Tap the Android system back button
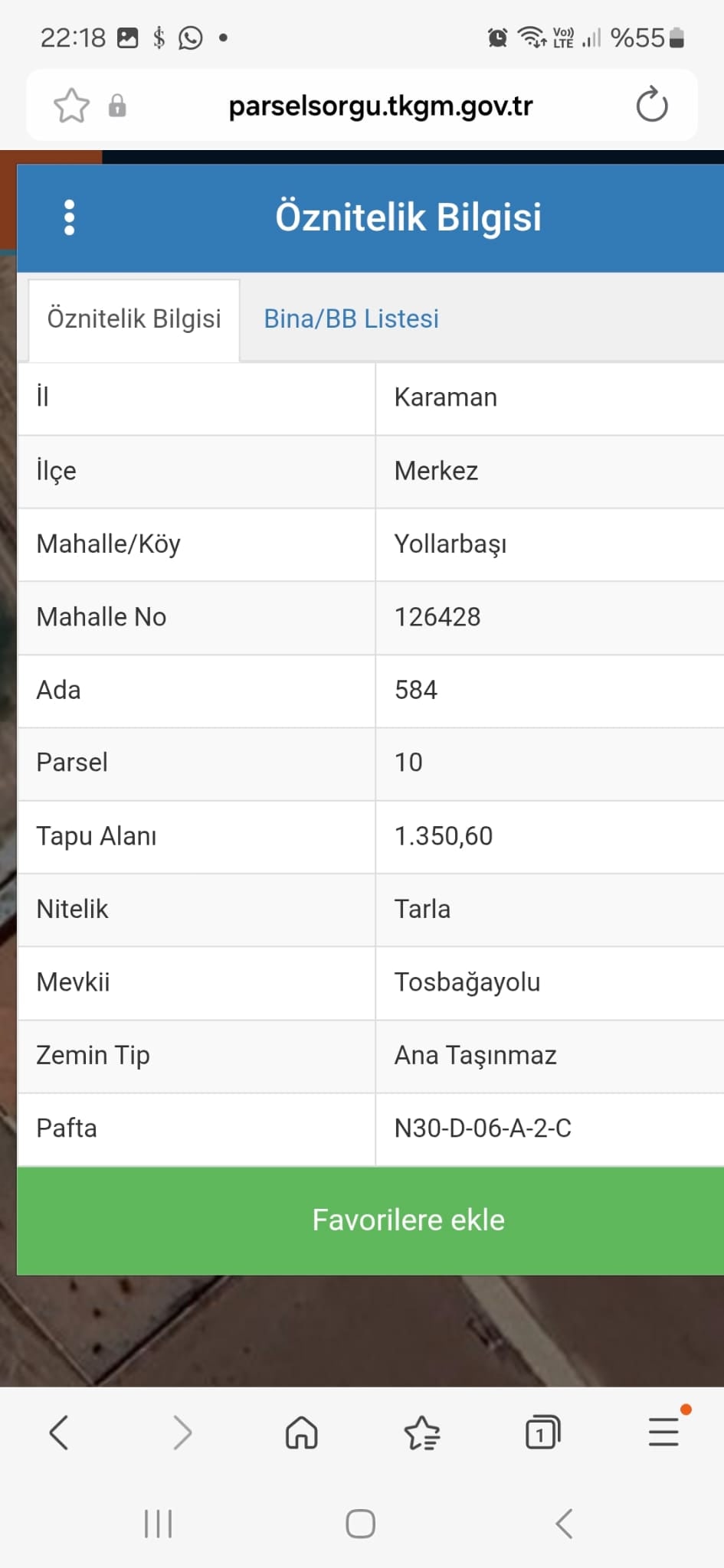This screenshot has height=1568, width=724. pos(564,1524)
